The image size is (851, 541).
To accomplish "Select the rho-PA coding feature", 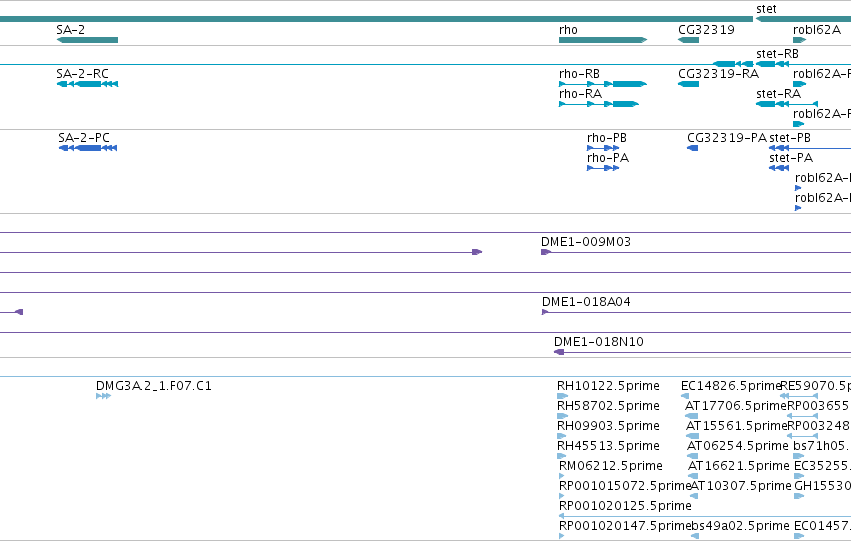I will (x=603, y=168).
